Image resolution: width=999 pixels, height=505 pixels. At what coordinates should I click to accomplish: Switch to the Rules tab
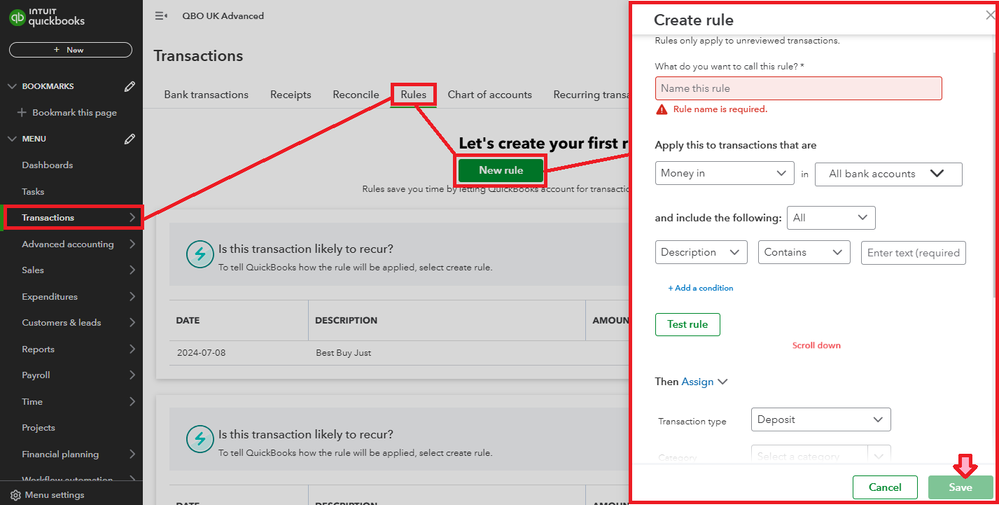click(413, 95)
